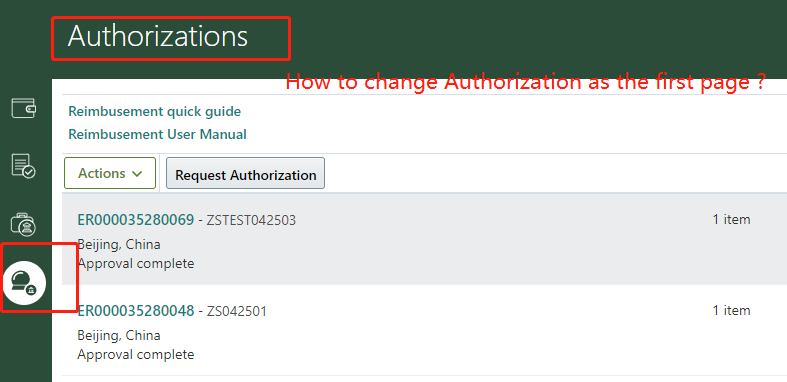Select the highlighted Authorizations sidebar icon

[x=24, y=283]
